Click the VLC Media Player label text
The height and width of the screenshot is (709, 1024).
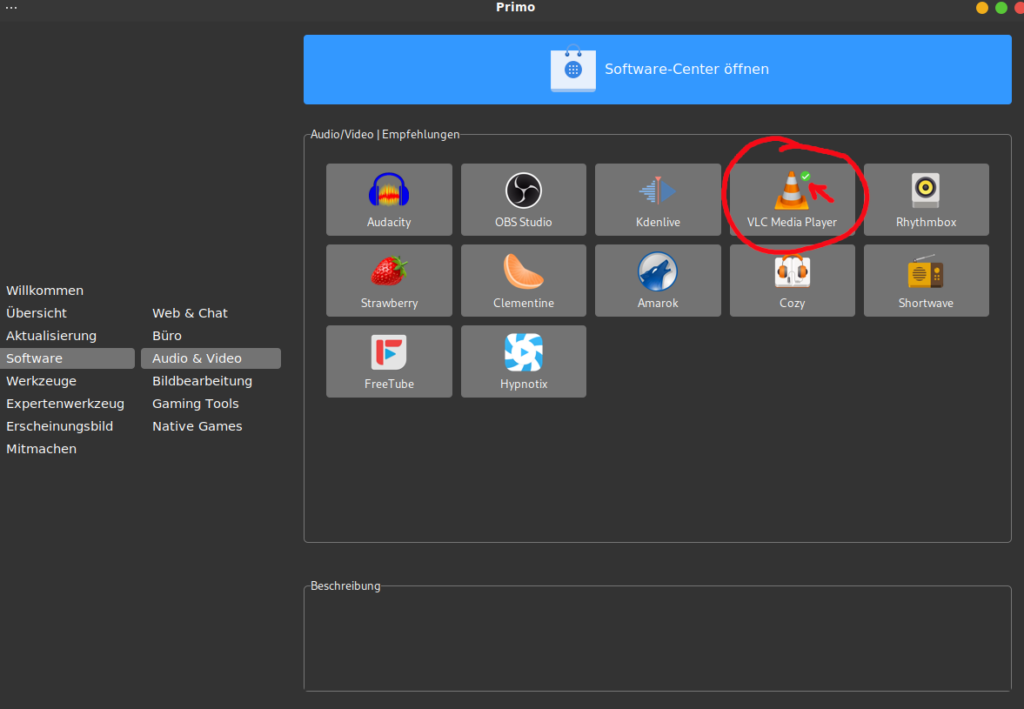pyautogui.click(x=792, y=222)
